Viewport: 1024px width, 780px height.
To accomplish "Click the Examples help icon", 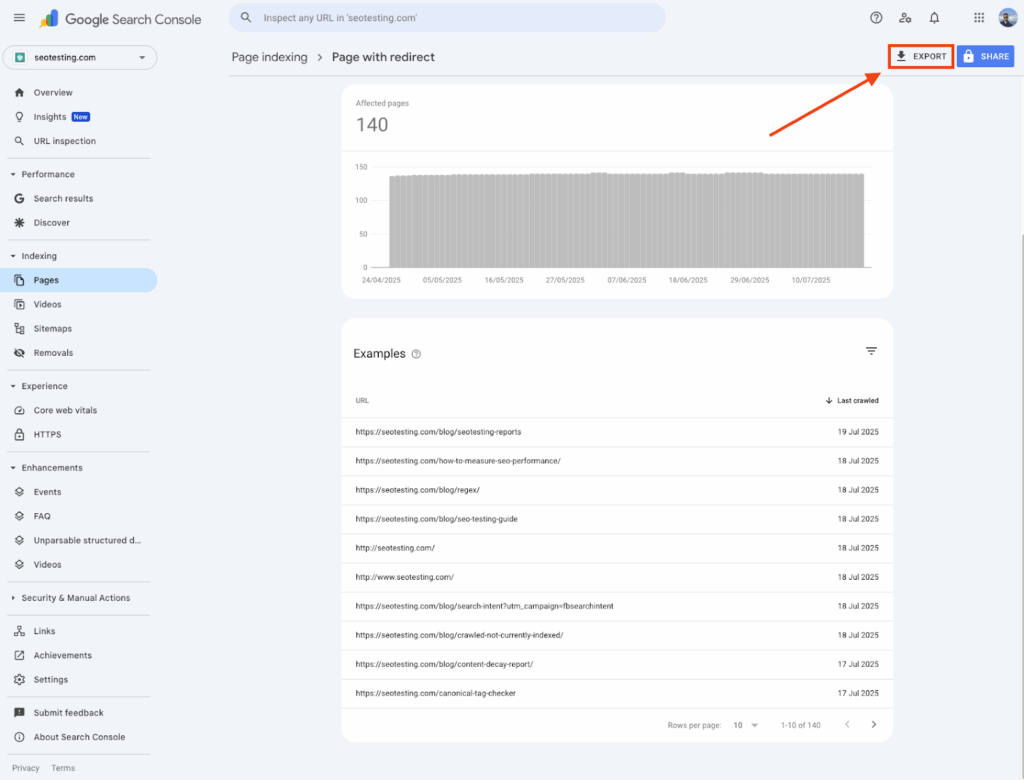I will click(416, 354).
